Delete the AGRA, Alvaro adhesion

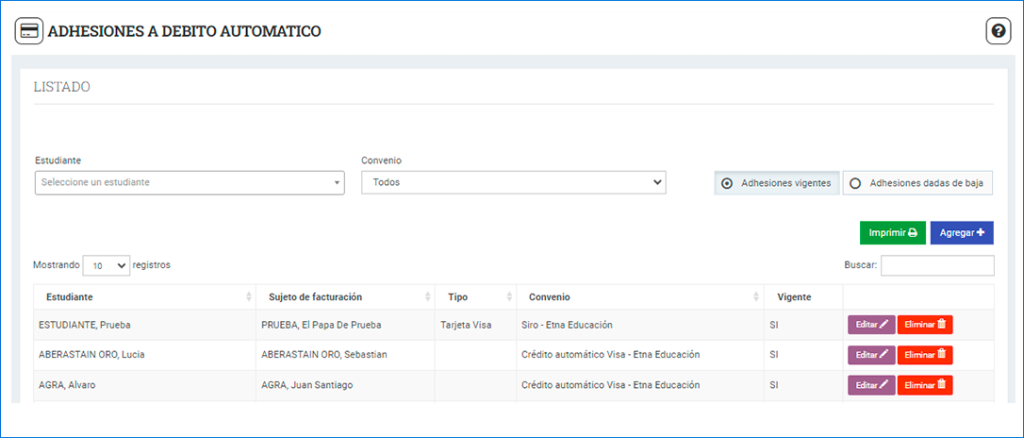924,385
